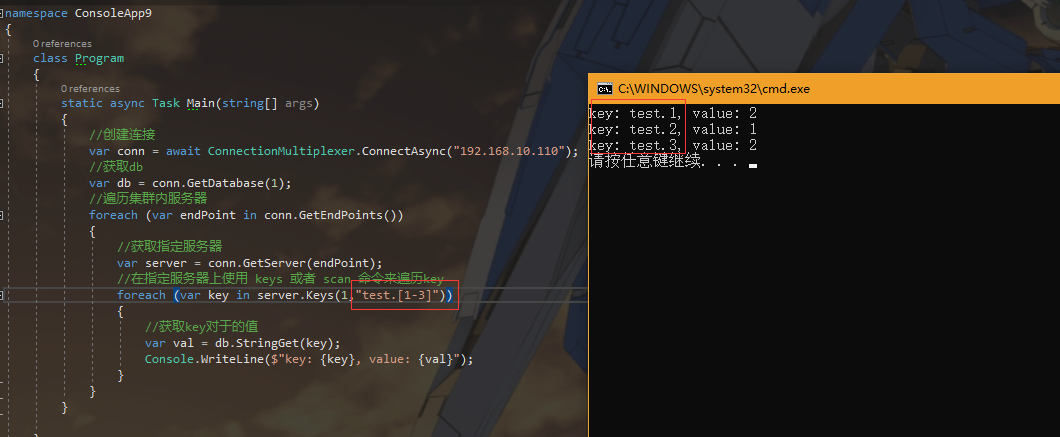Screen dimensions: 1060x437
Task: Click the 'Console' class in WriteLine statement
Action: (x=169, y=359)
